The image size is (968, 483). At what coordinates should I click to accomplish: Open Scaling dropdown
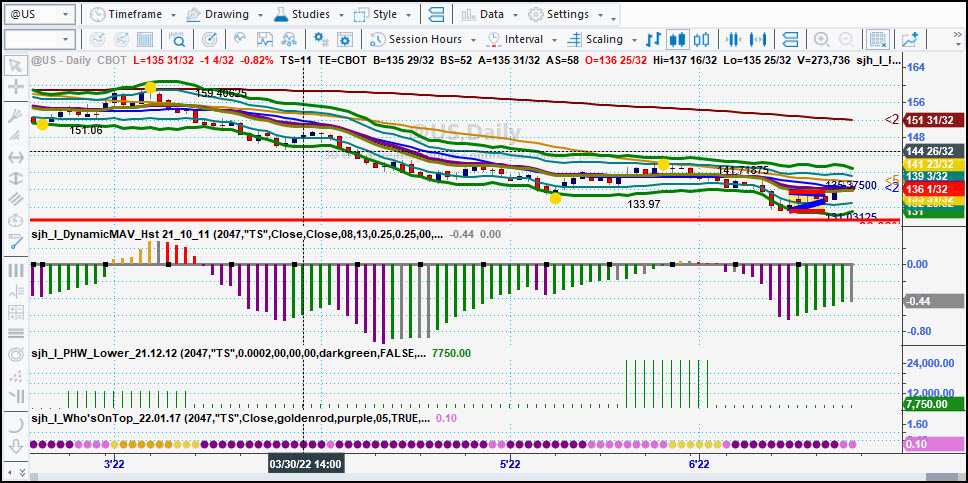pyautogui.click(x=601, y=40)
